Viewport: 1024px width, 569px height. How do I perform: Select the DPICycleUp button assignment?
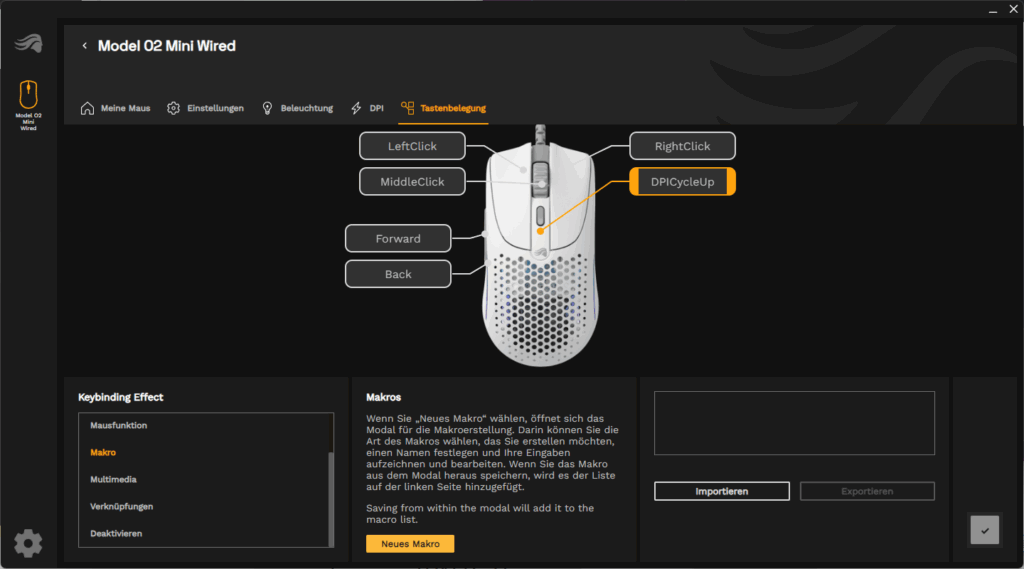click(682, 181)
